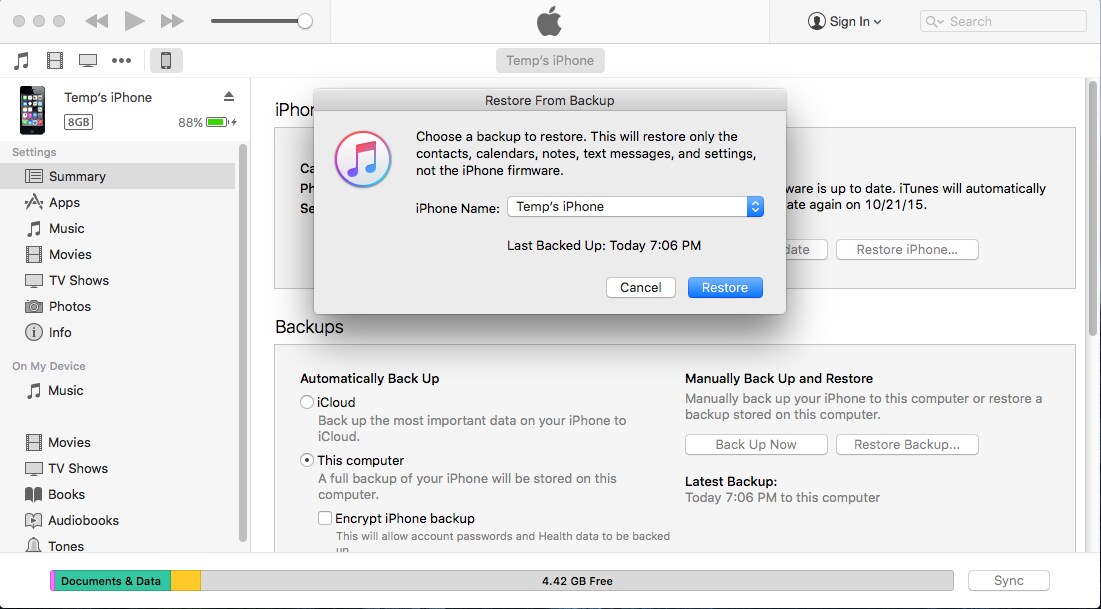Click the rewind playback button

(97, 21)
